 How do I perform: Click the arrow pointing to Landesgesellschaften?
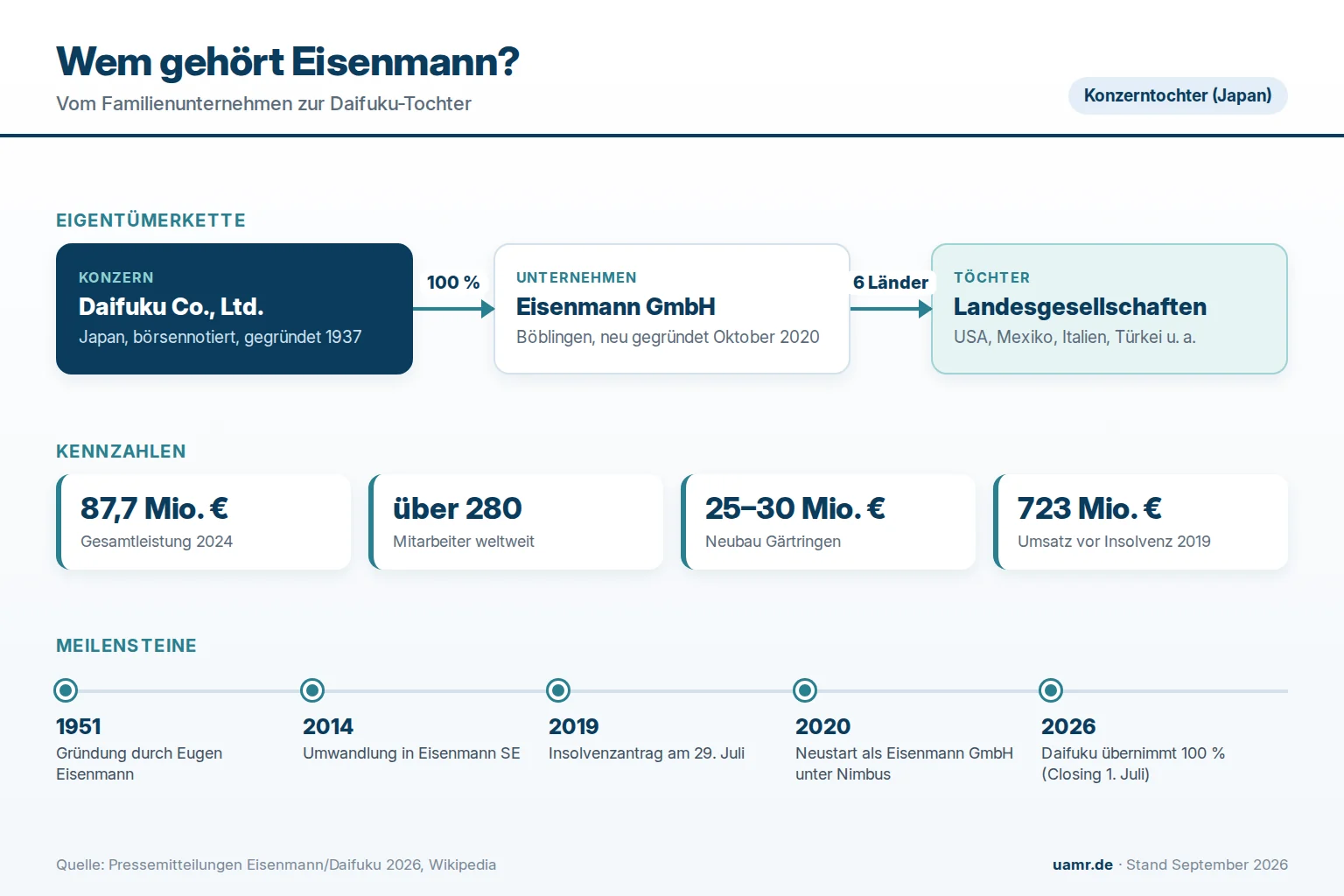[891, 309]
